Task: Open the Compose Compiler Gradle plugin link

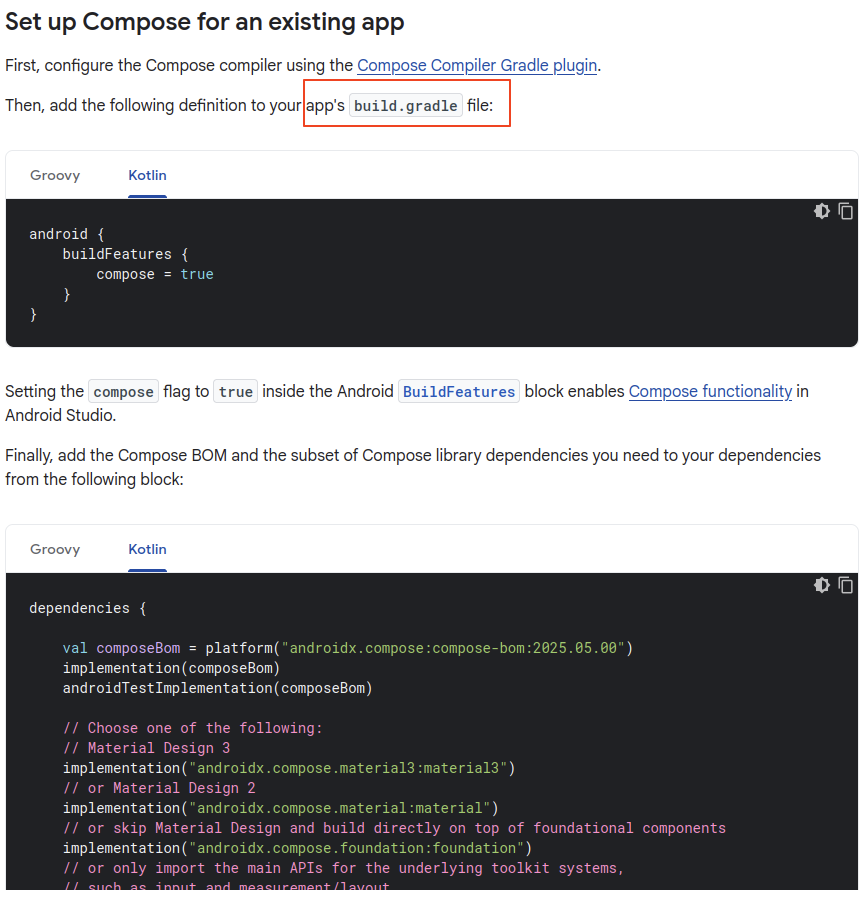Action: point(477,65)
